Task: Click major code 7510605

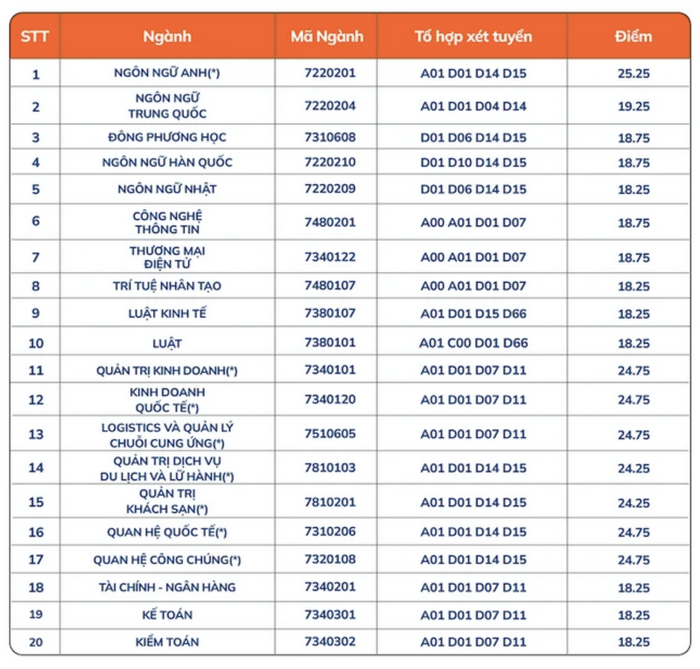Action: point(330,433)
